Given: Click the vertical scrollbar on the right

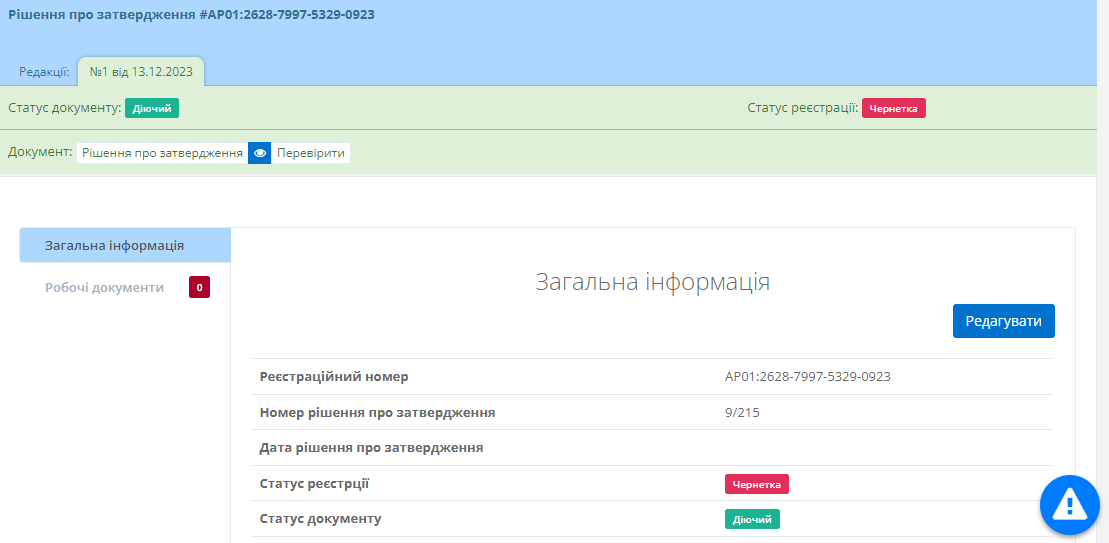Looking at the screenshot, I should click(x=1103, y=270).
